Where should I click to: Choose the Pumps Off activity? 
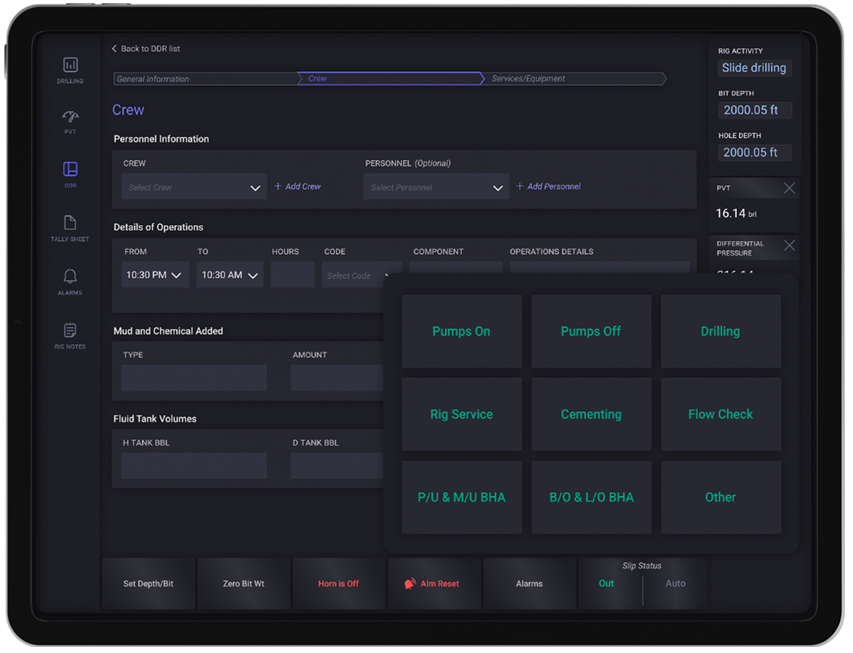click(x=591, y=331)
